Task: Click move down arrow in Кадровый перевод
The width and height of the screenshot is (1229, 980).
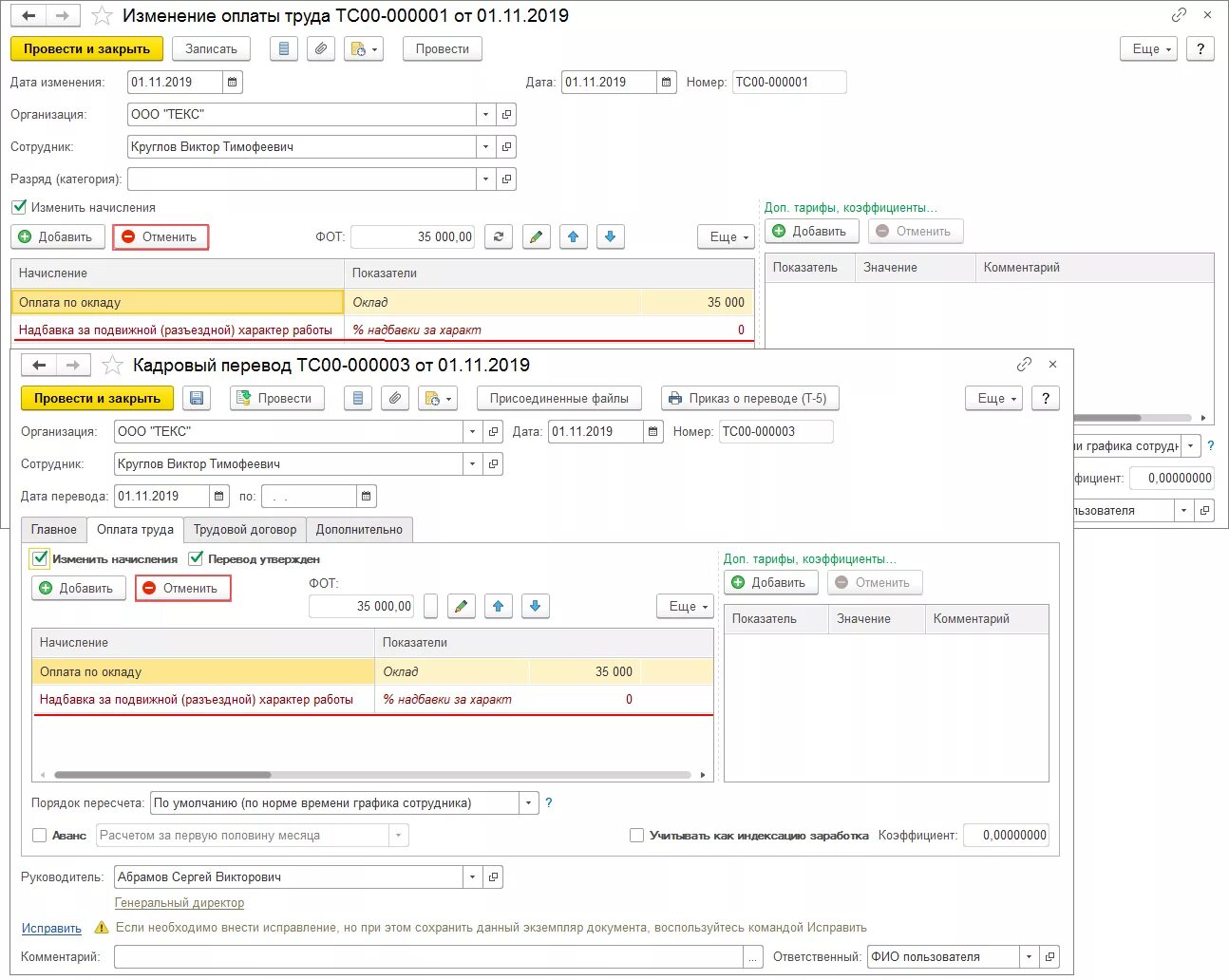Action: [535, 606]
